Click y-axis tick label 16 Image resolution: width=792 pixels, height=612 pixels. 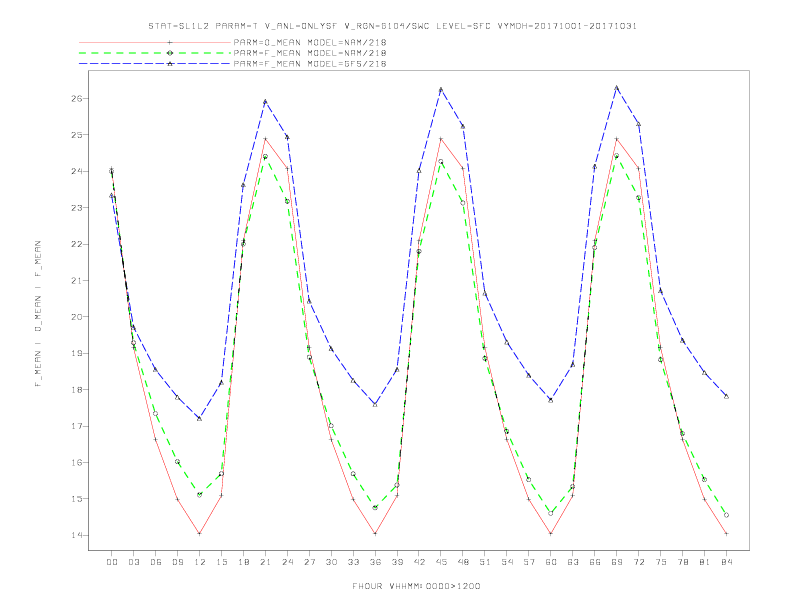tap(76, 463)
